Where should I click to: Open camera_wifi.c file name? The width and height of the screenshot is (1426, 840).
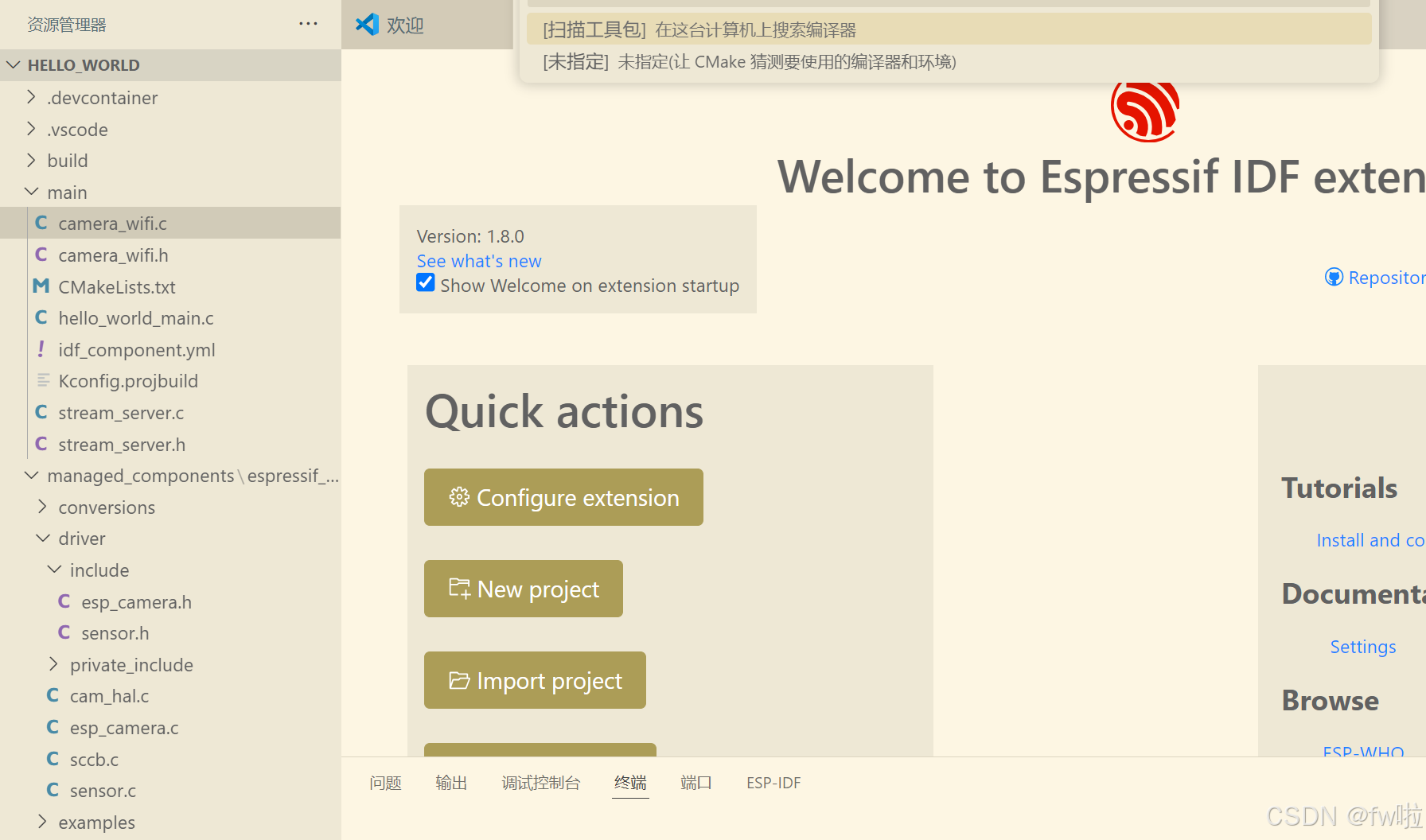(112, 224)
